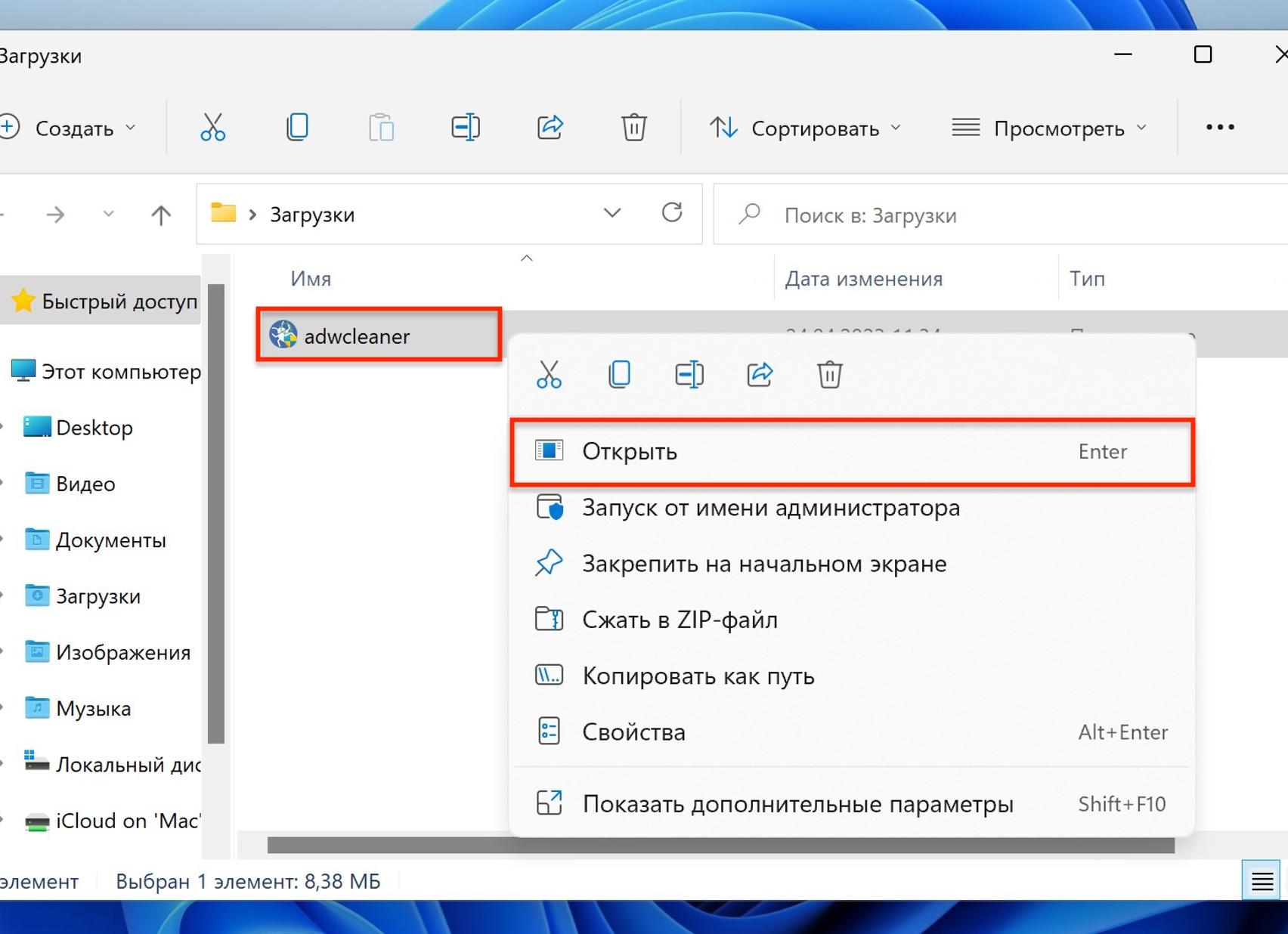1288x934 pixels.
Task: Click the Copy icon in the context menu
Action: [x=619, y=374]
